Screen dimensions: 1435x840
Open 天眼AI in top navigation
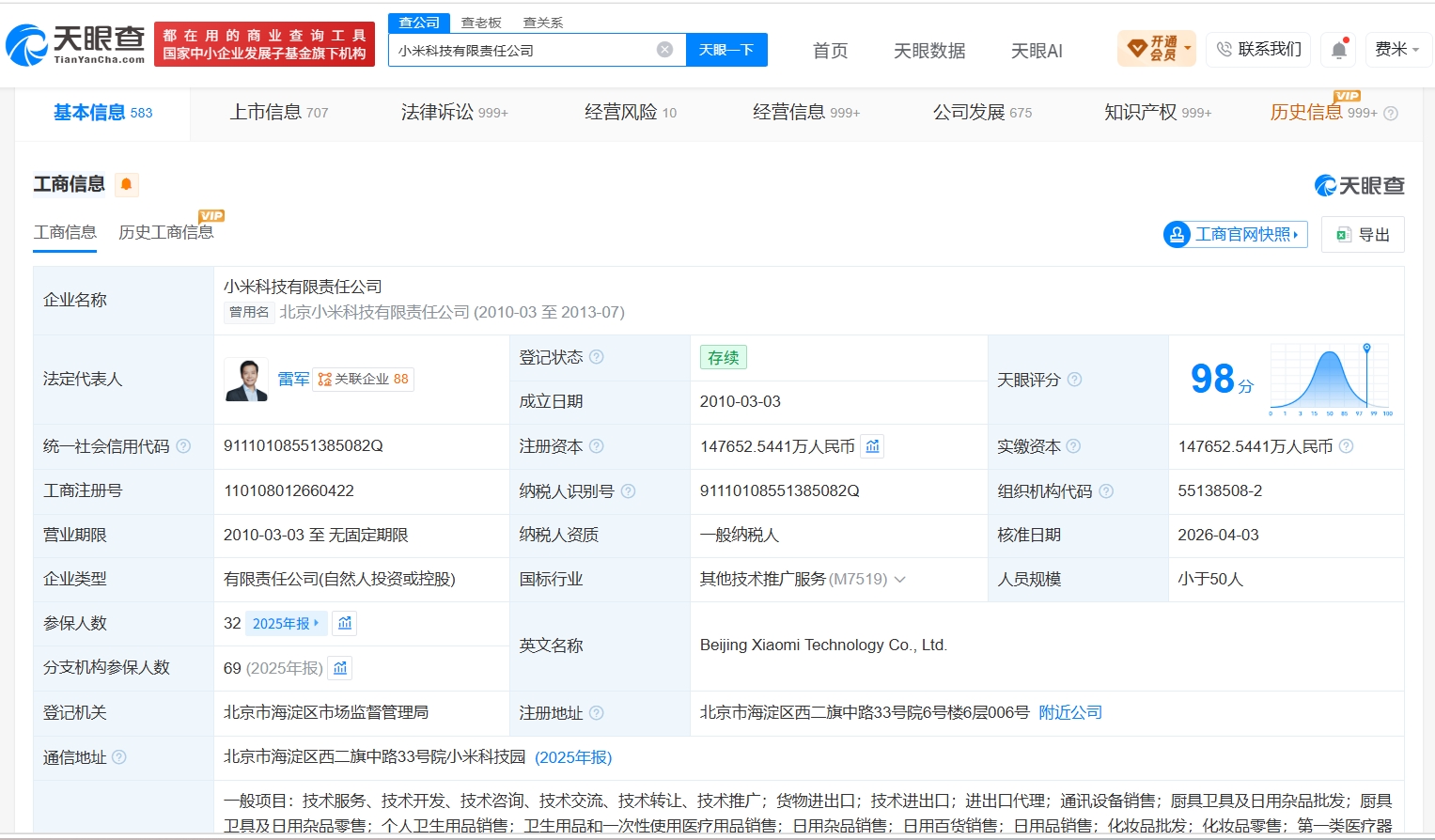1037,51
